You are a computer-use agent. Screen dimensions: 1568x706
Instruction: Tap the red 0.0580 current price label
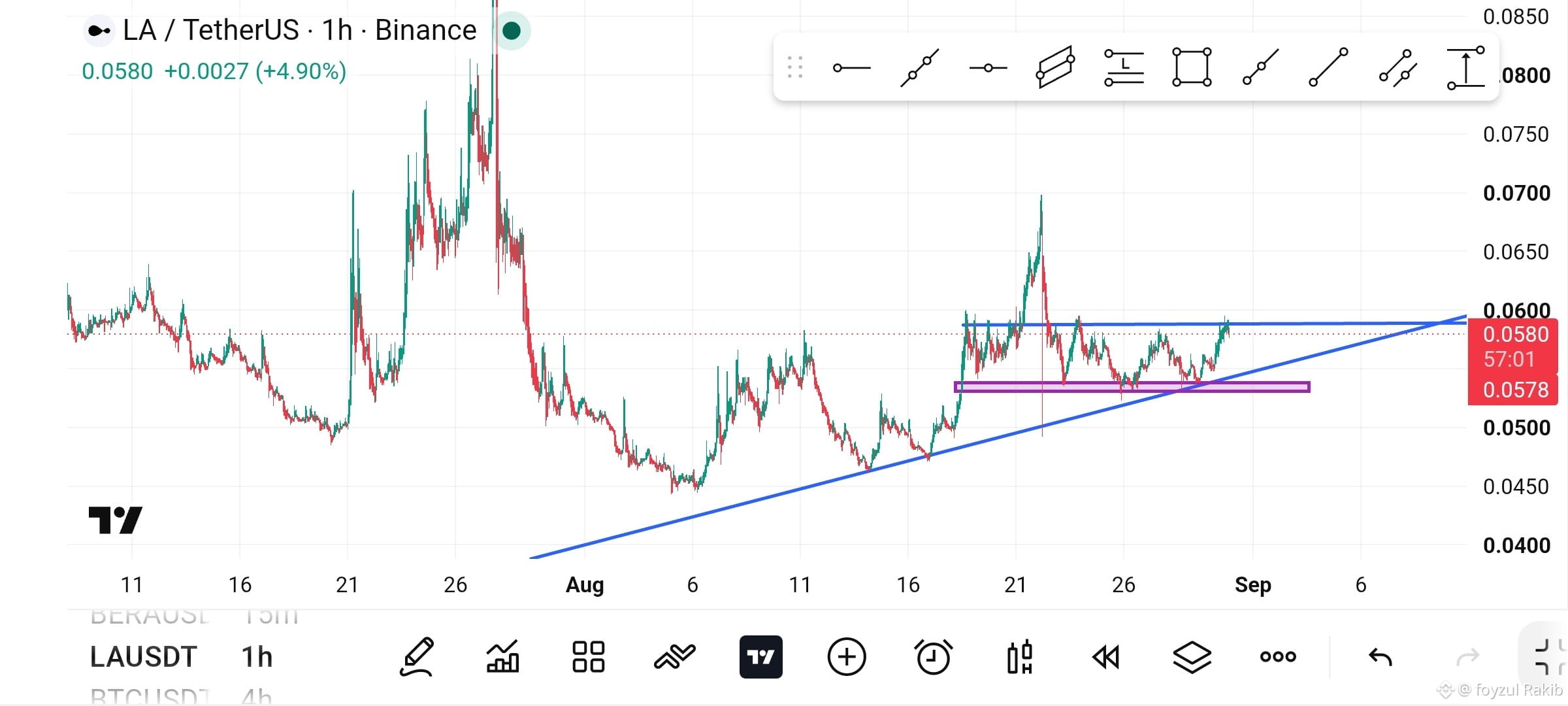tap(1516, 334)
